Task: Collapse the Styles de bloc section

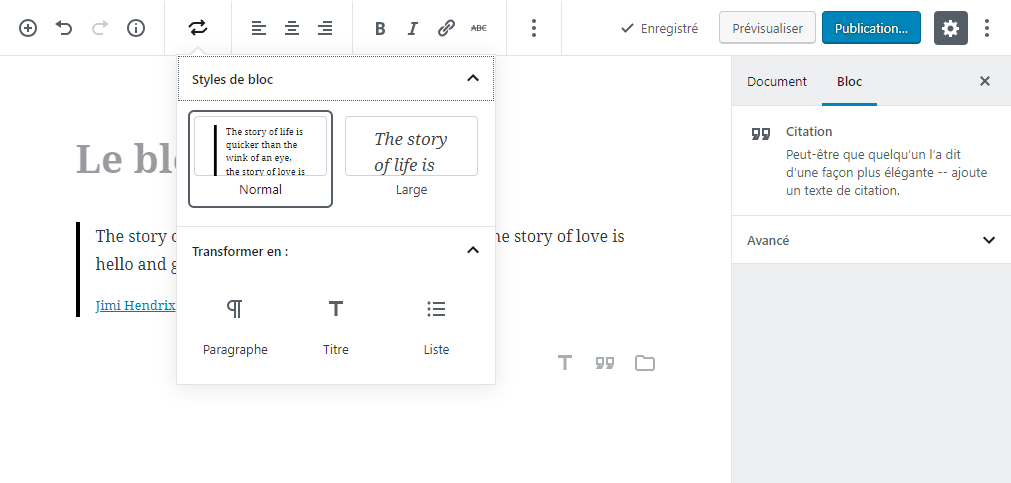Action: pos(473,79)
